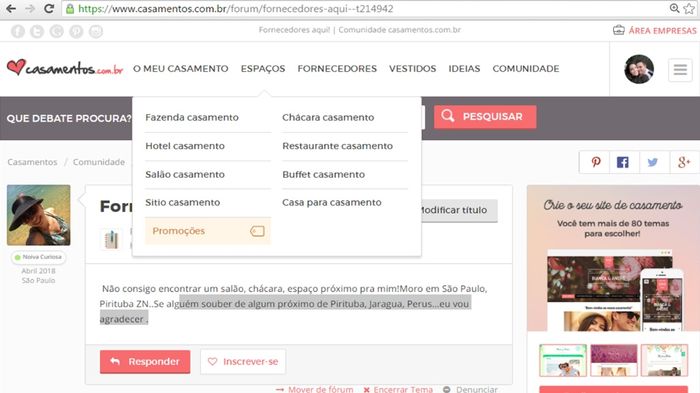Open the user profile avatar
This screenshot has height=393, width=700.
click(x=639, y=69)
